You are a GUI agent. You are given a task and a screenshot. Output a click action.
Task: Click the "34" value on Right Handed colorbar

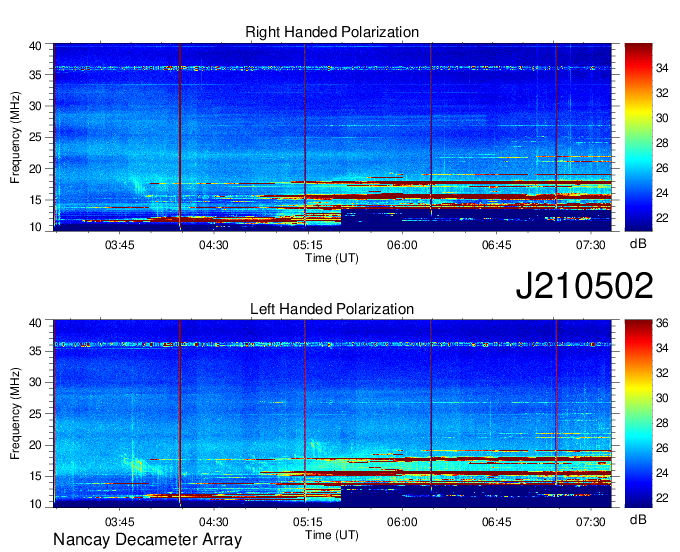point(662,68)
